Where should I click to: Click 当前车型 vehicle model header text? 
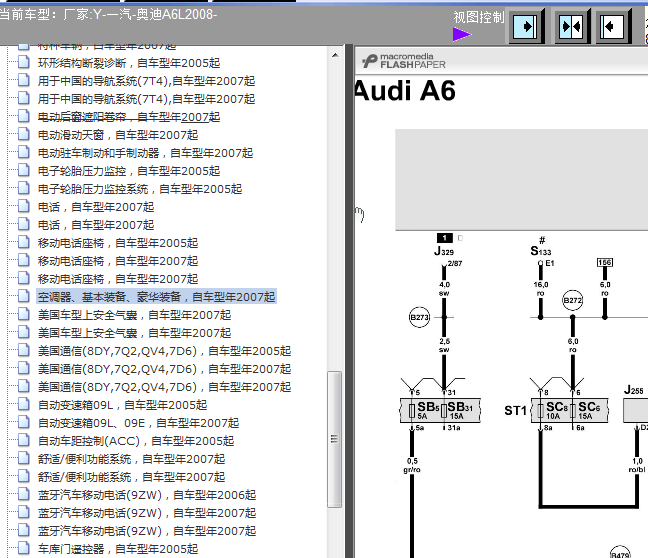pos(108,14)
